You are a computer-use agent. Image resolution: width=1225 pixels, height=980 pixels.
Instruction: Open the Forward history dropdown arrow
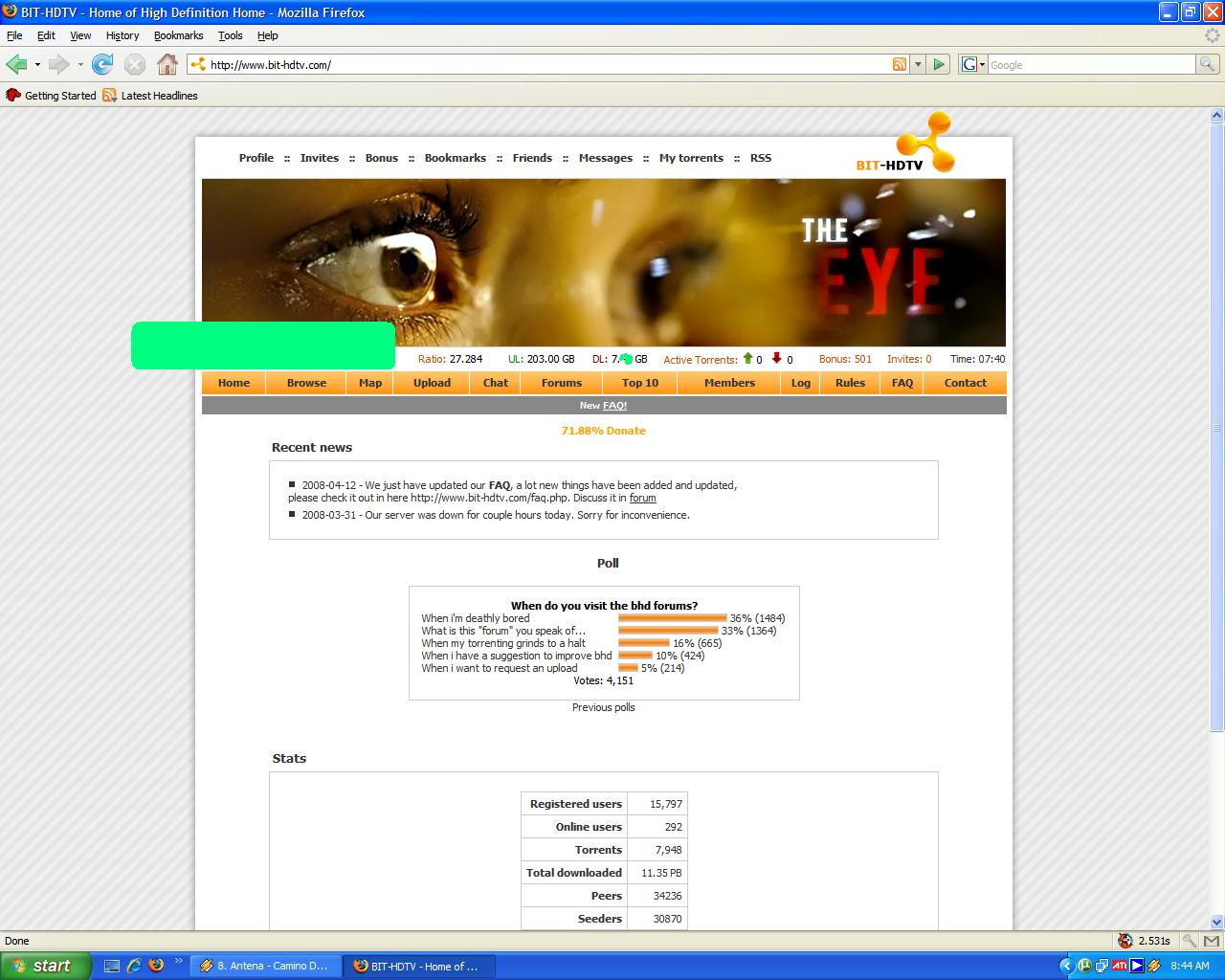80,64
